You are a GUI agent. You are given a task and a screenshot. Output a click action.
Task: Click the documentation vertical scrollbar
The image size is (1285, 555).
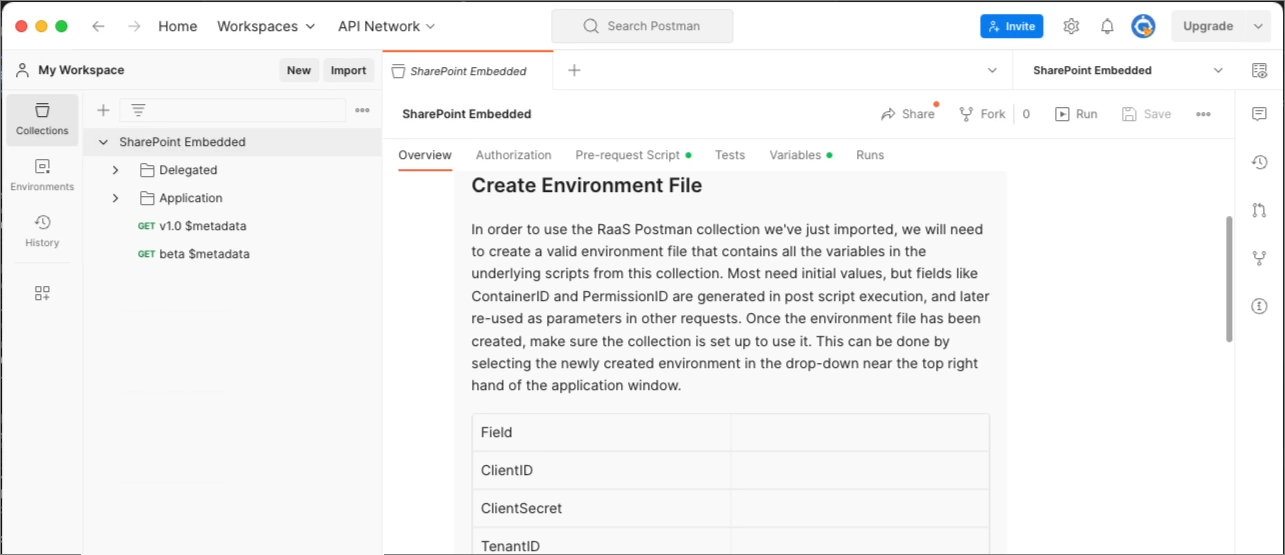click(1229, 279)
